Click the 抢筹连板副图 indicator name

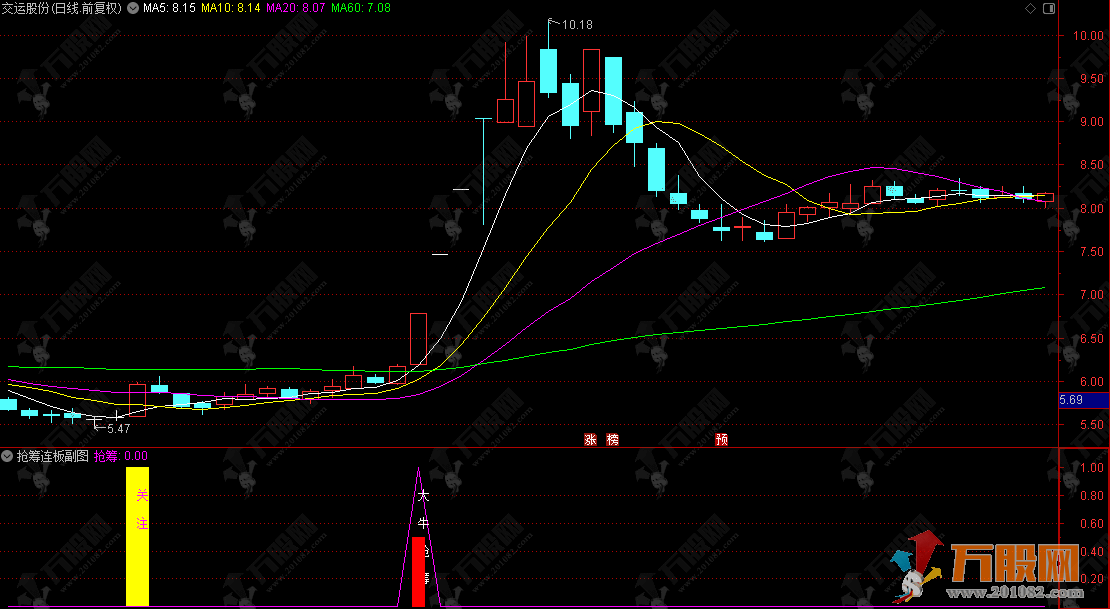(x=52, y=456)
